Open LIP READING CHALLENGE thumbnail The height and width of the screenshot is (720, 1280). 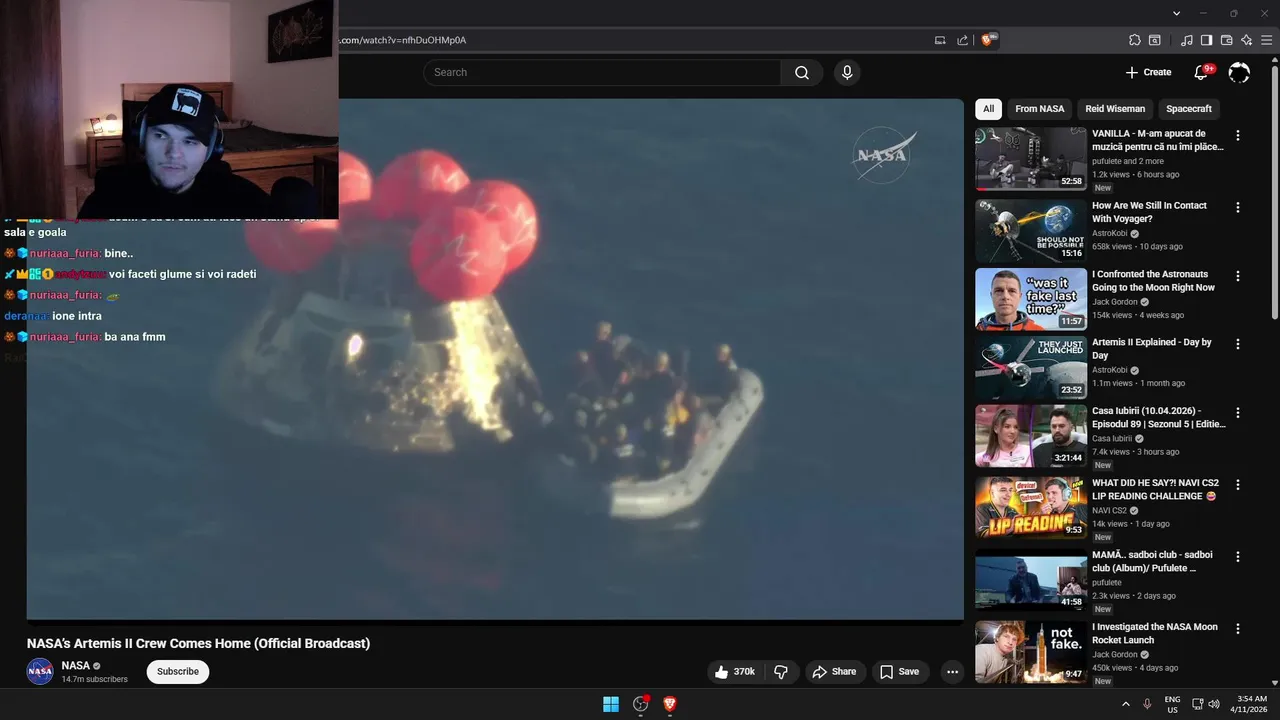(x=1030, y=508)
